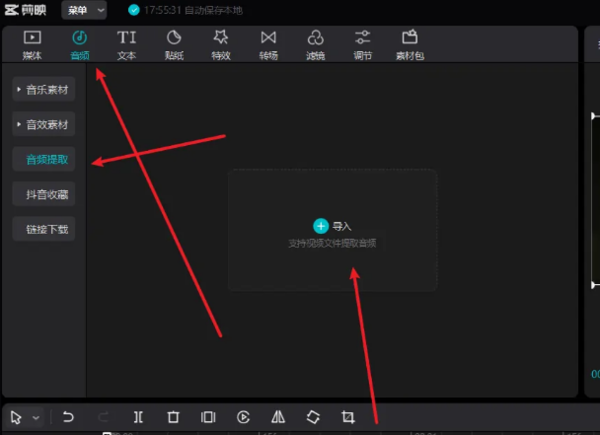Click the split clip tool
The width and height of the screenshot is (600, 435).
(138, 417)
